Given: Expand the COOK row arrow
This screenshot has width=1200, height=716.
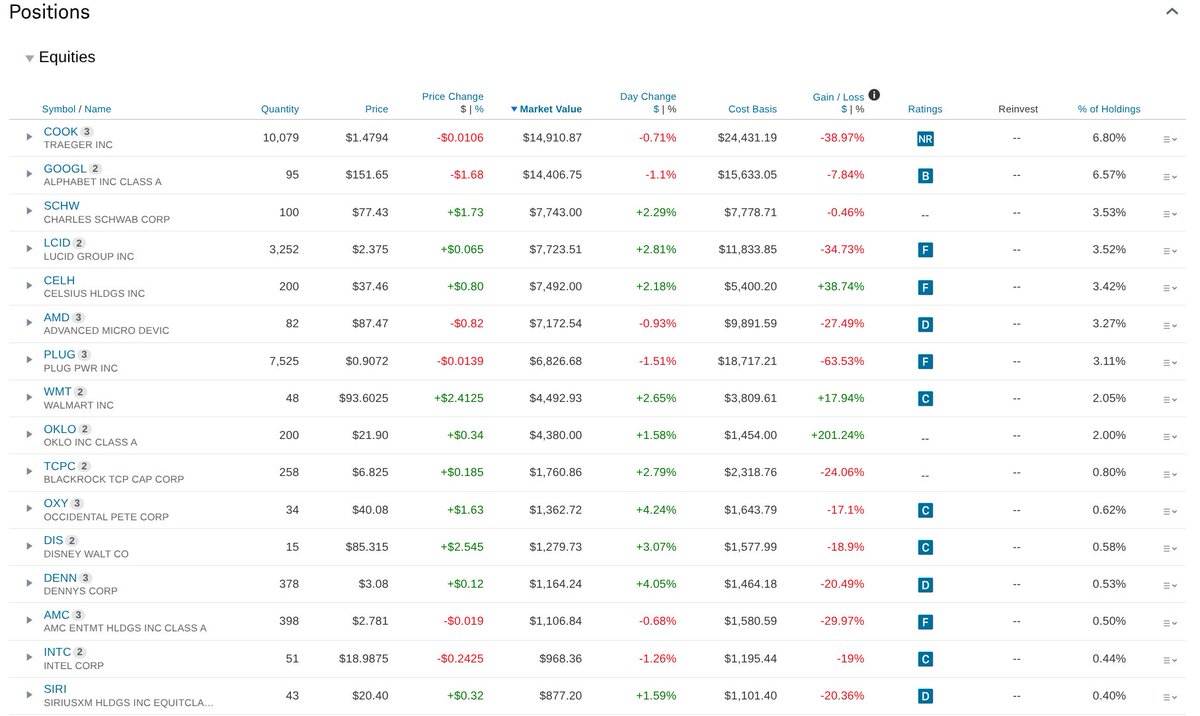Looking at the screenshot, I should 30,137.
